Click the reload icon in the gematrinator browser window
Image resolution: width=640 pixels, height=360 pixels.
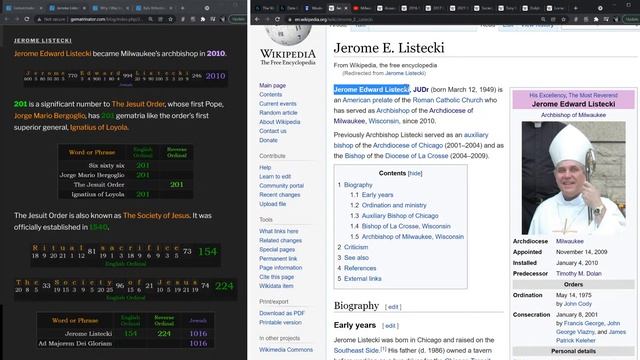27,19
